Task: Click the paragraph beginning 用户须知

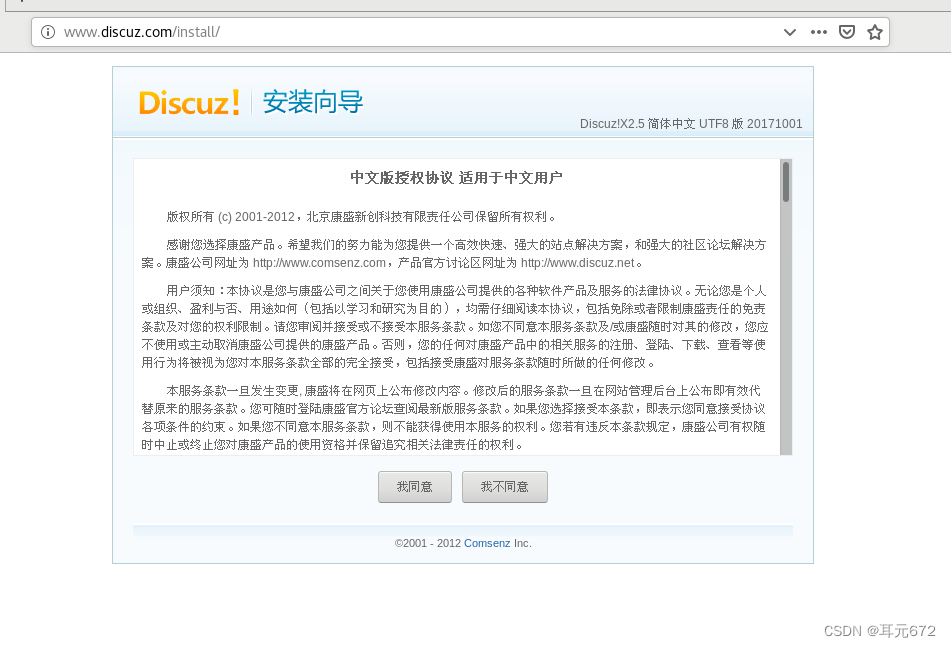Action: coord(455,327)
